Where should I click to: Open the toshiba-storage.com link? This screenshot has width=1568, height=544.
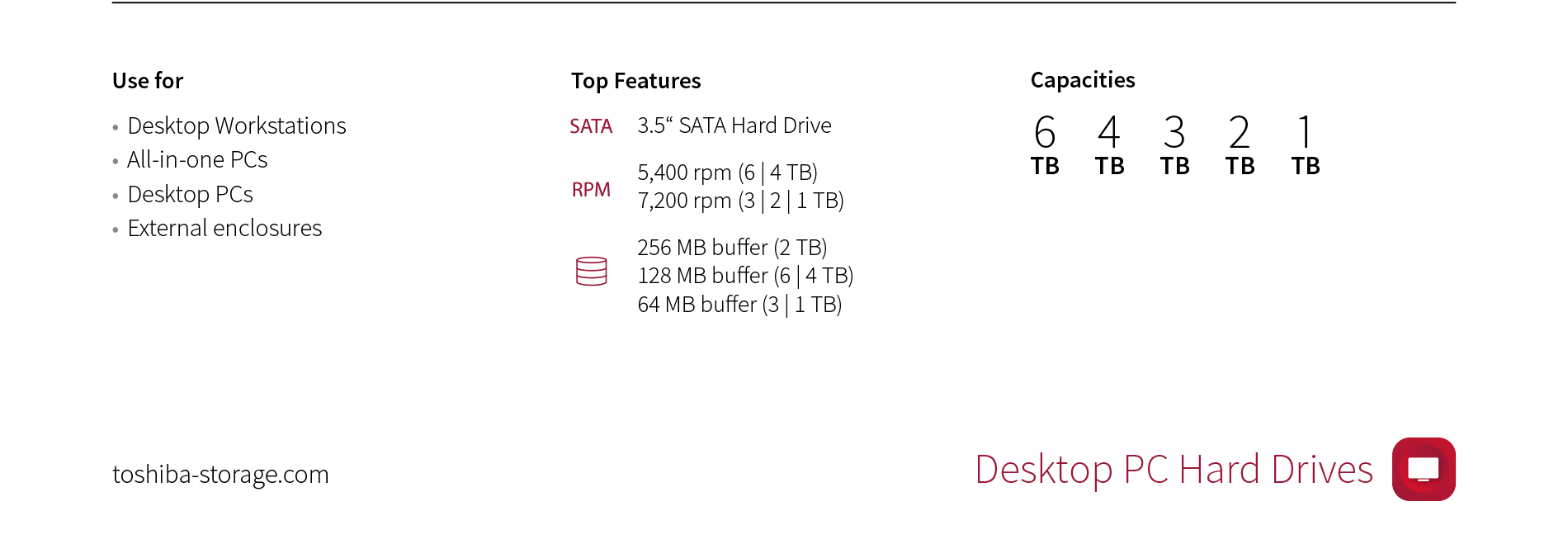click(x=220, y=475)
